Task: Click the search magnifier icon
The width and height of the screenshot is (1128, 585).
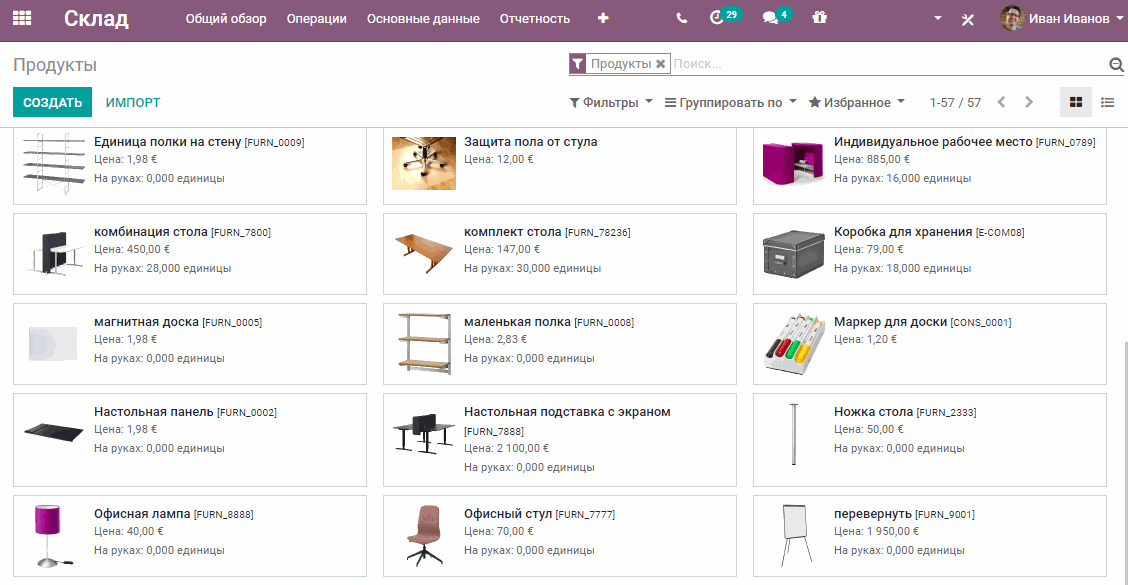Action: (x=1117, y=63)
